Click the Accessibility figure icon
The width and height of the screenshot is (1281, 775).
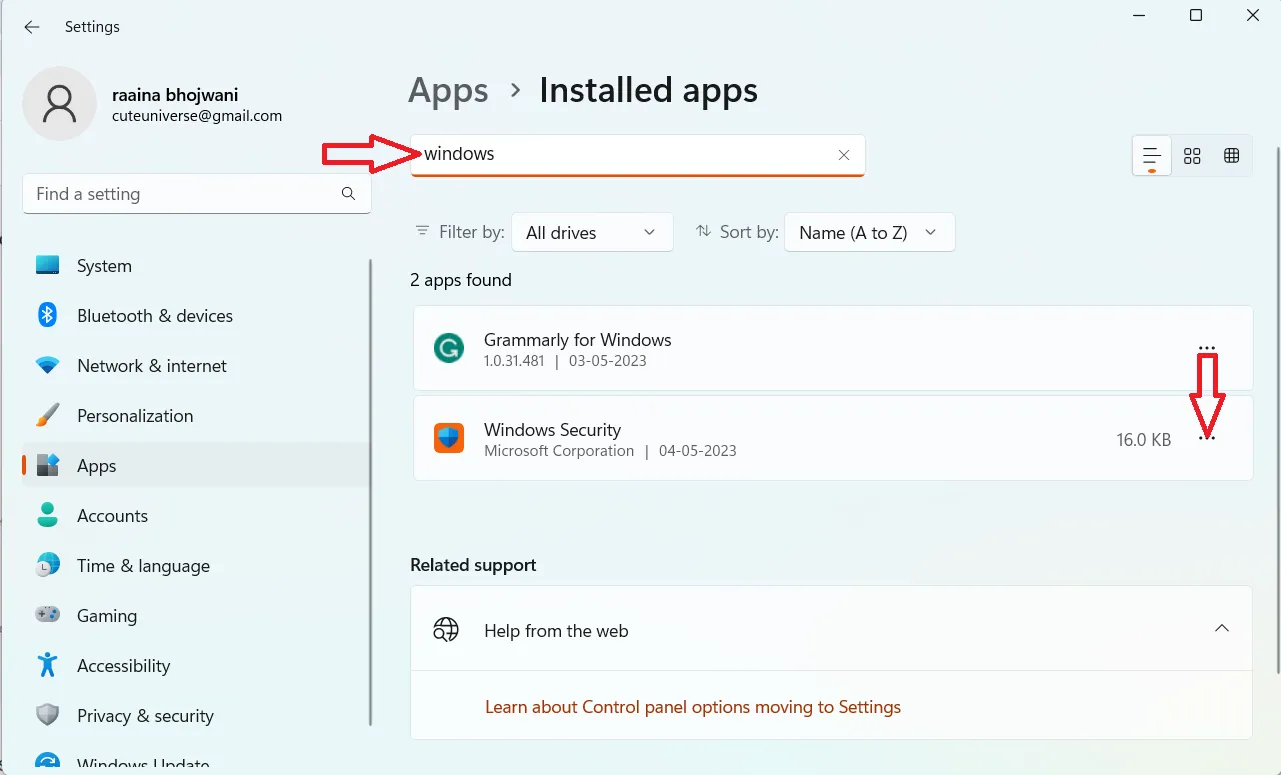click(47, 665)
